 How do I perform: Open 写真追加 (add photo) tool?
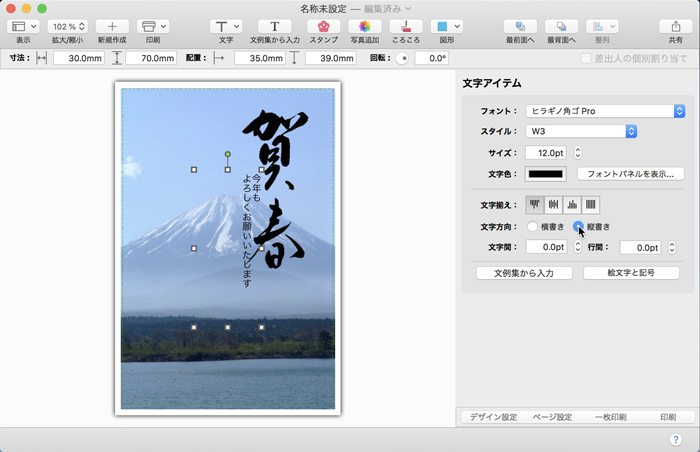(x=364, y=26)
